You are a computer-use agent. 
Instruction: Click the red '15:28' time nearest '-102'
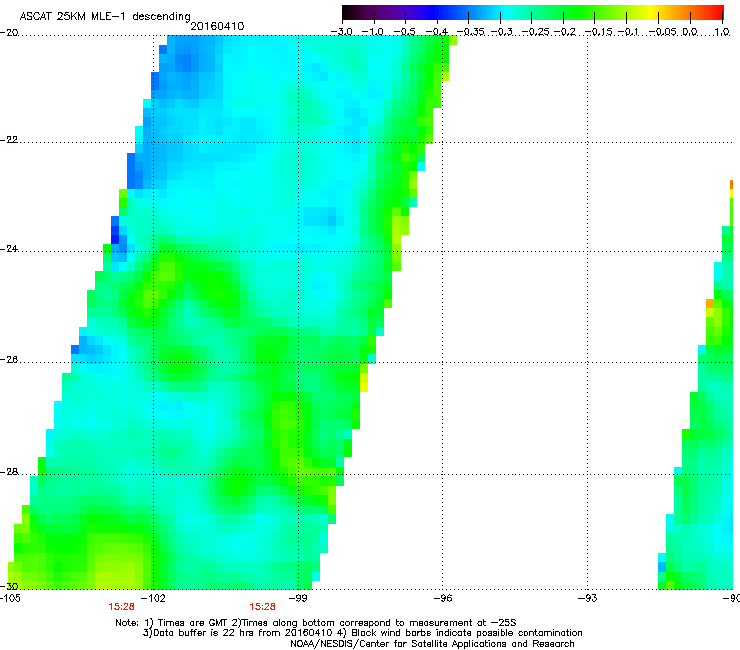(x=121, y=607)
